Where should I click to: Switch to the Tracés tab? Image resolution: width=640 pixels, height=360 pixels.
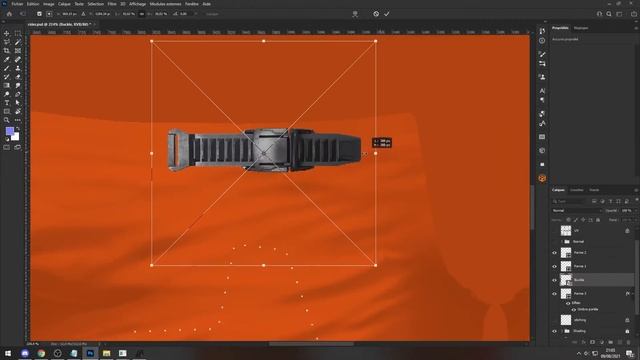pyautogui.click(x=594, y=190)
